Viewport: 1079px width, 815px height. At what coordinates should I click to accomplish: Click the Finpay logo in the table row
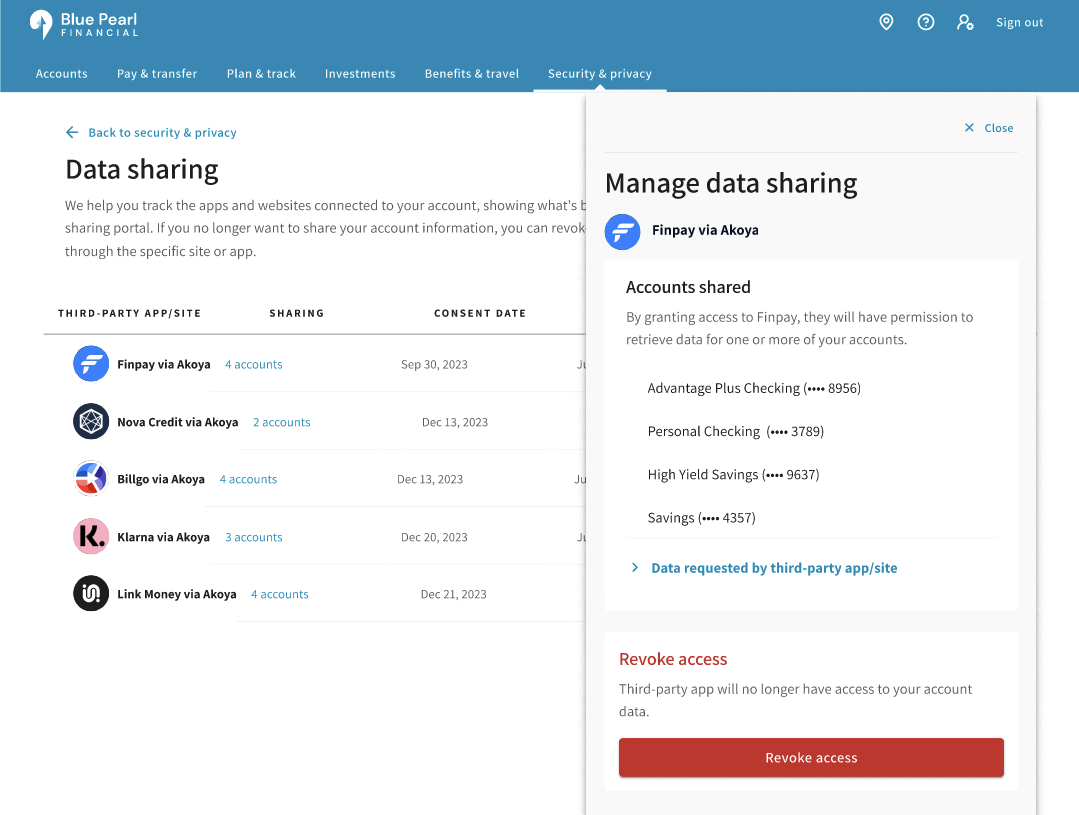click(x=91, y=363)
